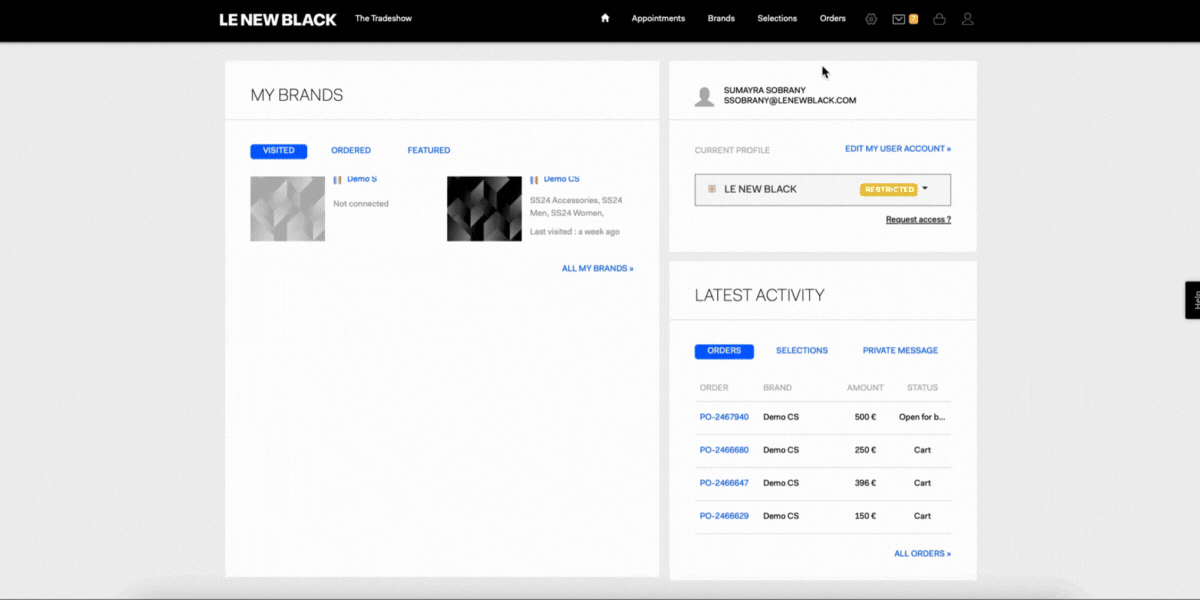1200x600 pixels.
Task: Click the Status column header
Action: (x=922, y=388)
